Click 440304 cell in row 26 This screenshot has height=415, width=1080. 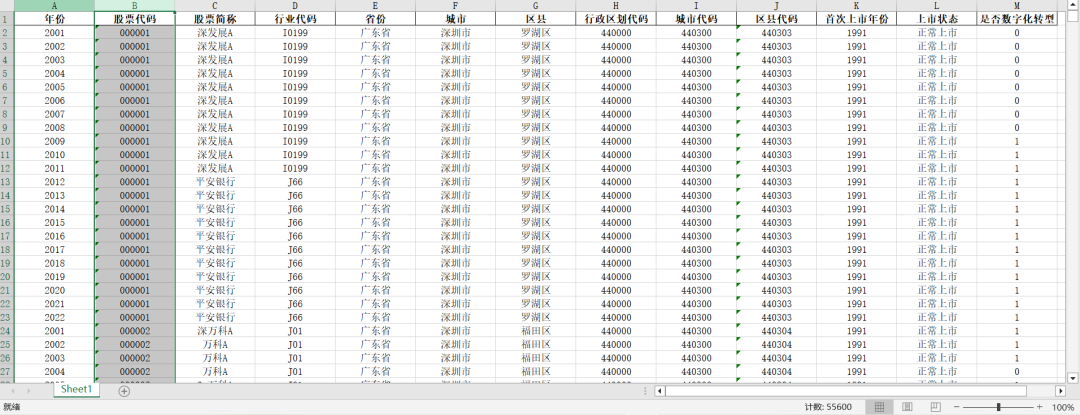click(776, 359)
